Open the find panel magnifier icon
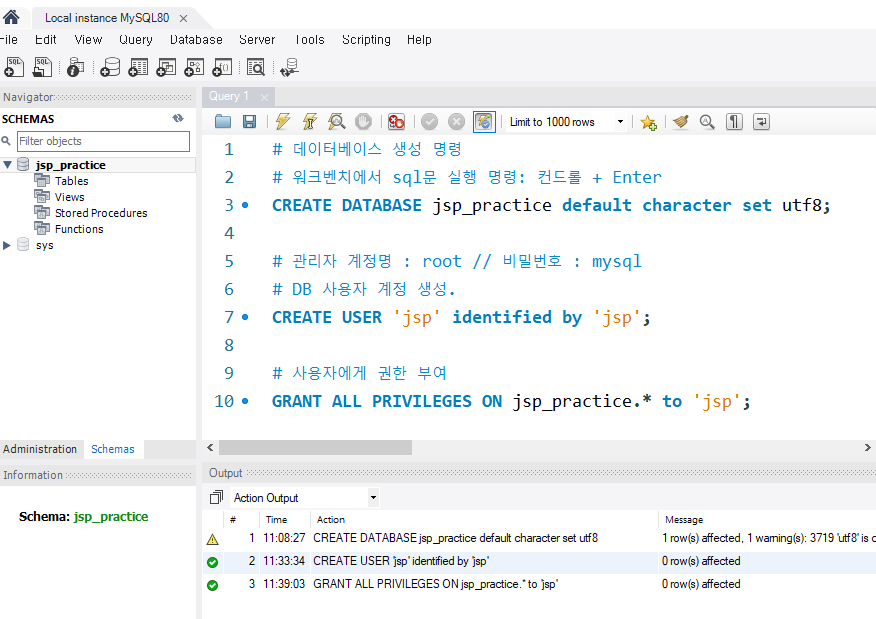Viewport: 876px width, 619px height. pos(707,121)
